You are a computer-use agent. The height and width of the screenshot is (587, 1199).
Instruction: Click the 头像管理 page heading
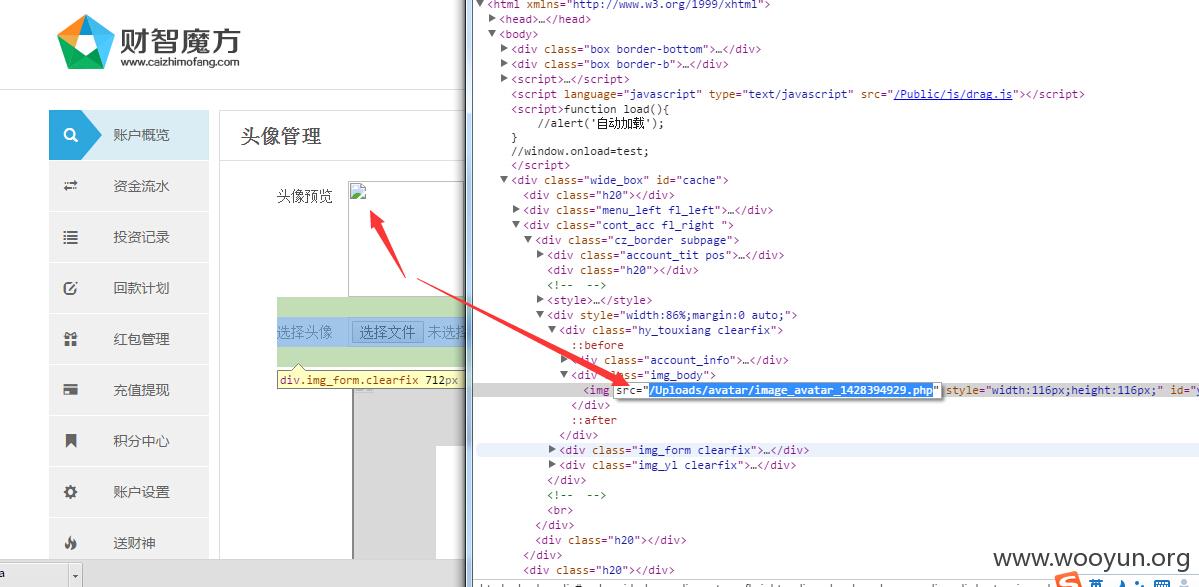coord(281,137)
